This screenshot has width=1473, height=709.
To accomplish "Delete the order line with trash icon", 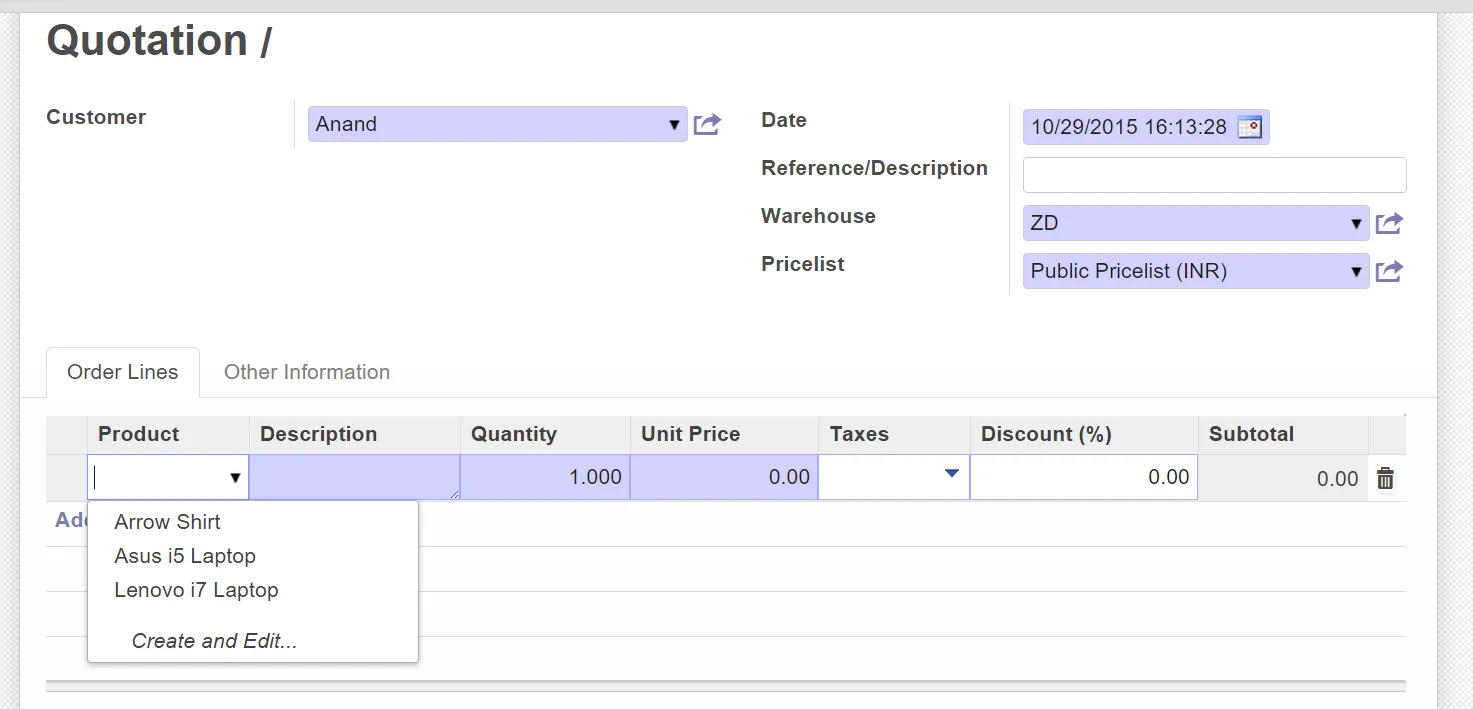I will [x=1385, y=479].
